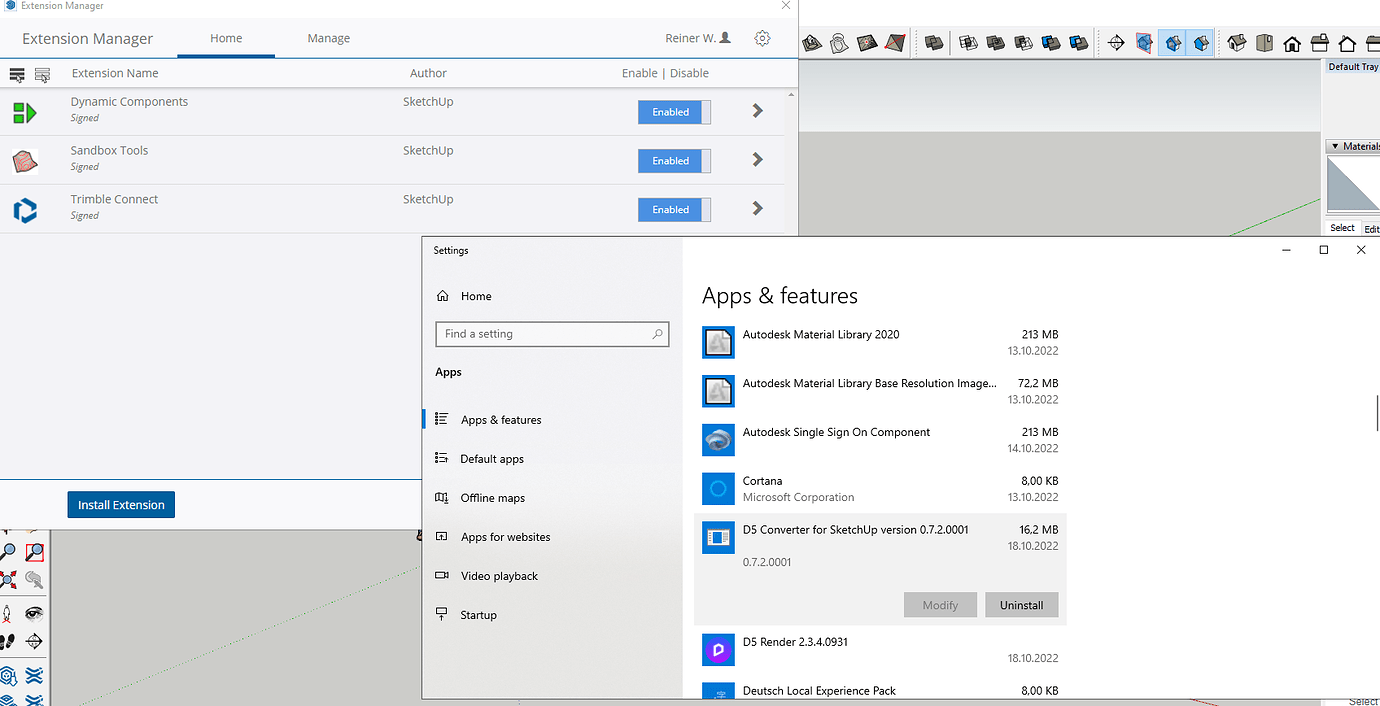Click the Intersect solid tool icon

click(967, 43)
